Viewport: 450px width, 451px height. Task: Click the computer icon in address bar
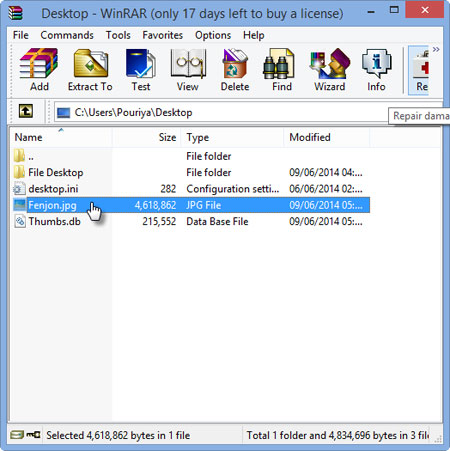point(63,113)
